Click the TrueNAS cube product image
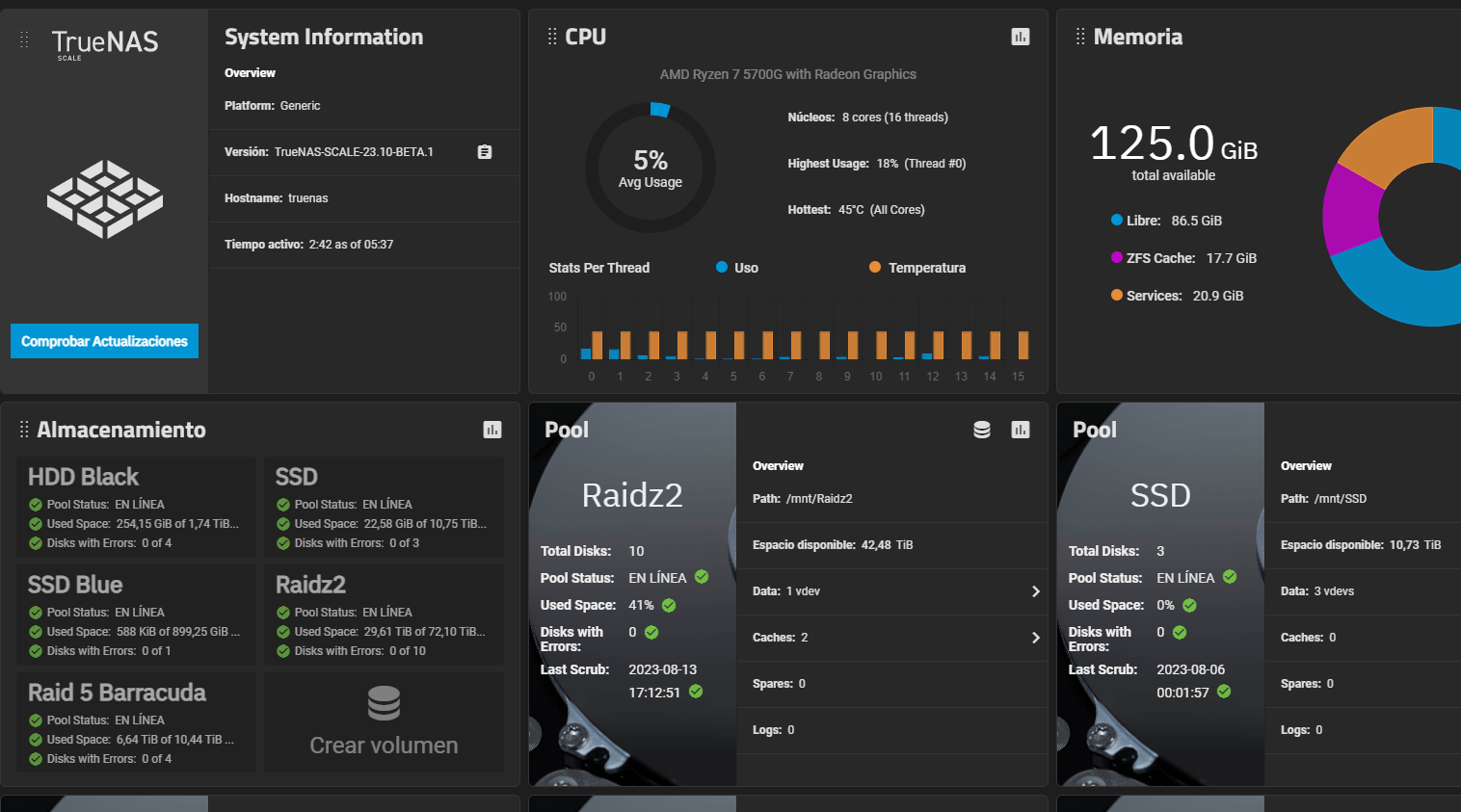Viewport: 1461px width, 812px height. click(105, 199)
